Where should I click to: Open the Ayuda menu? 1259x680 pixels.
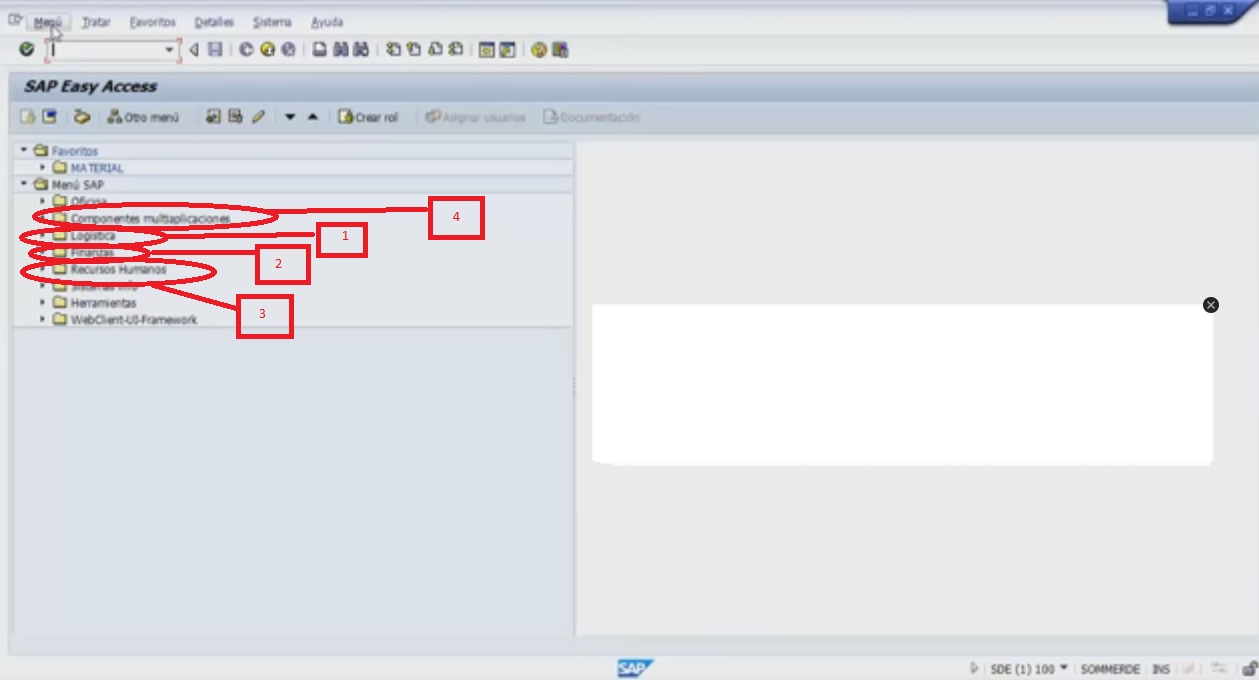click(x=328, y=21)
